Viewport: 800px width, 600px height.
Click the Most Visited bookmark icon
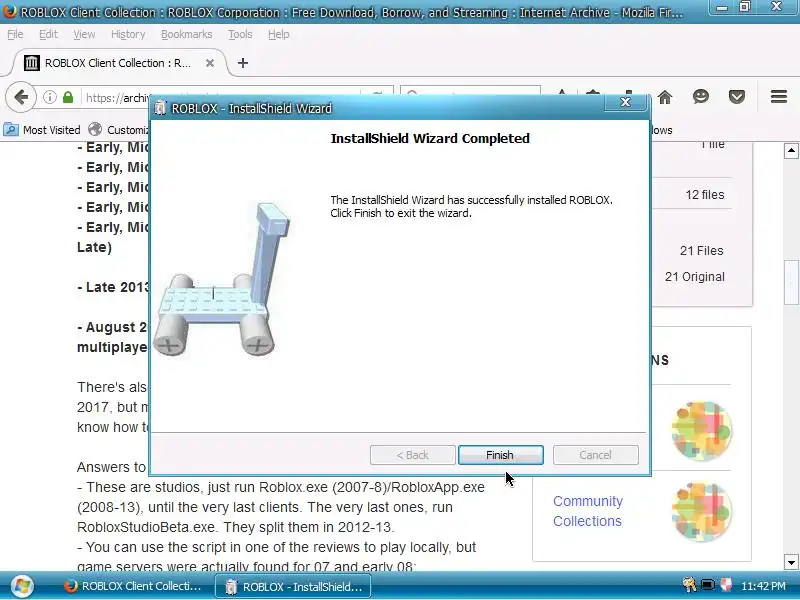click(11, 130)
